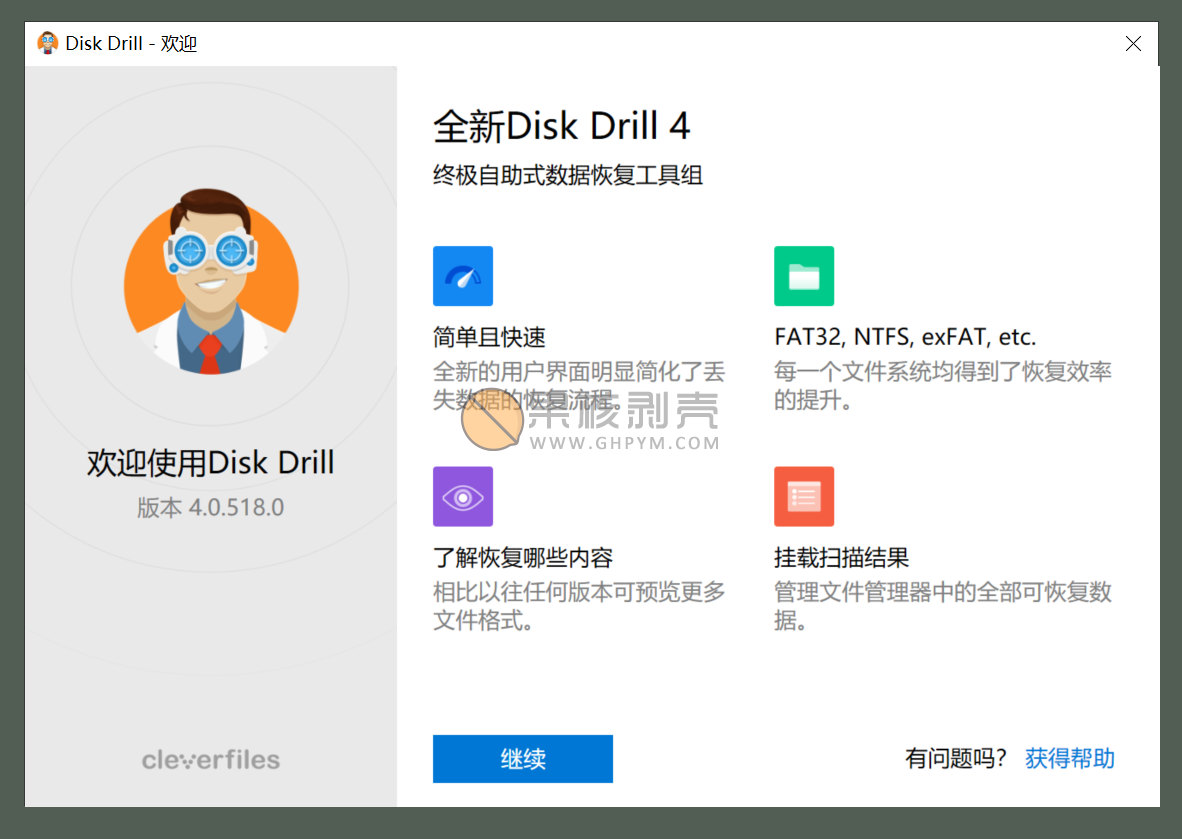Click the 版本 4.0.518.0 version text
Viewport: 1182px width, 839px height.
211,508
